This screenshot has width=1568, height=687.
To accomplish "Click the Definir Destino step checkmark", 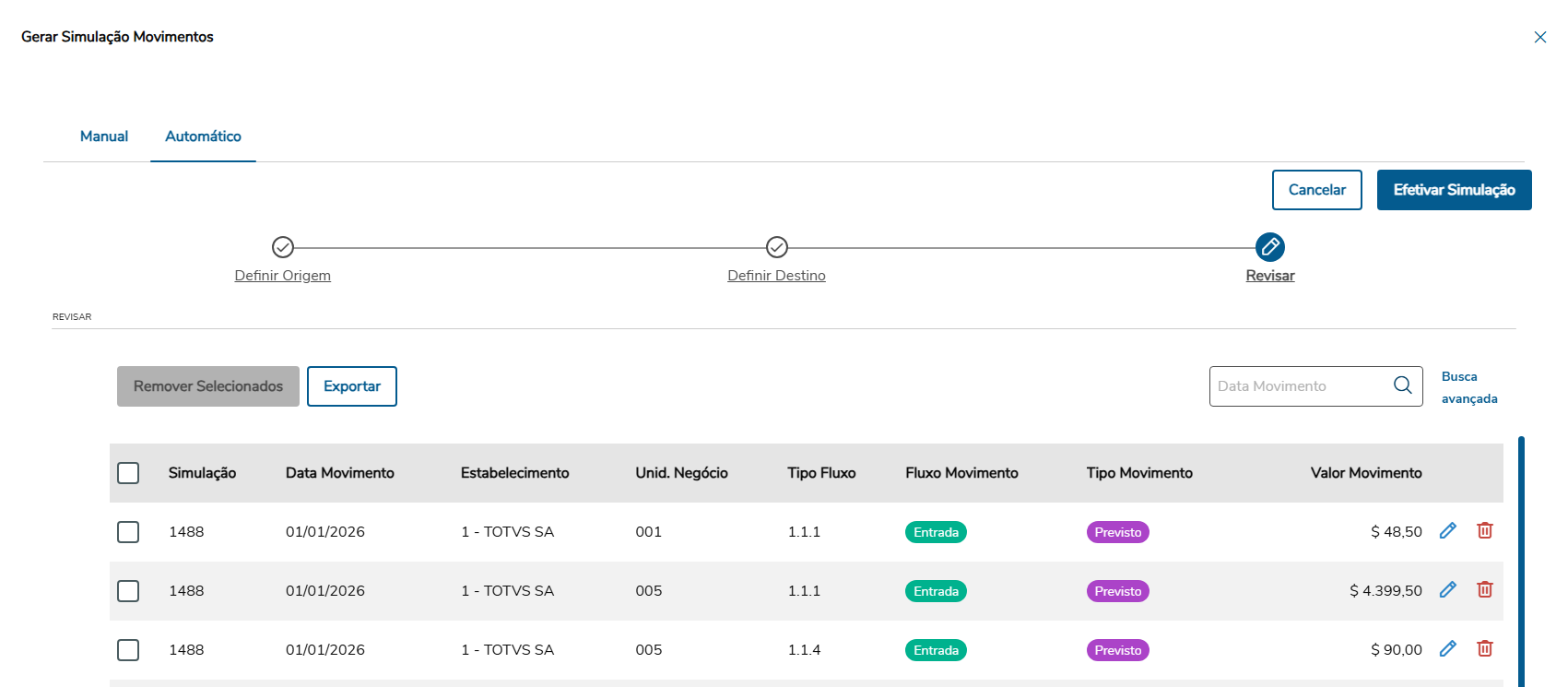I will coord(777,247).
